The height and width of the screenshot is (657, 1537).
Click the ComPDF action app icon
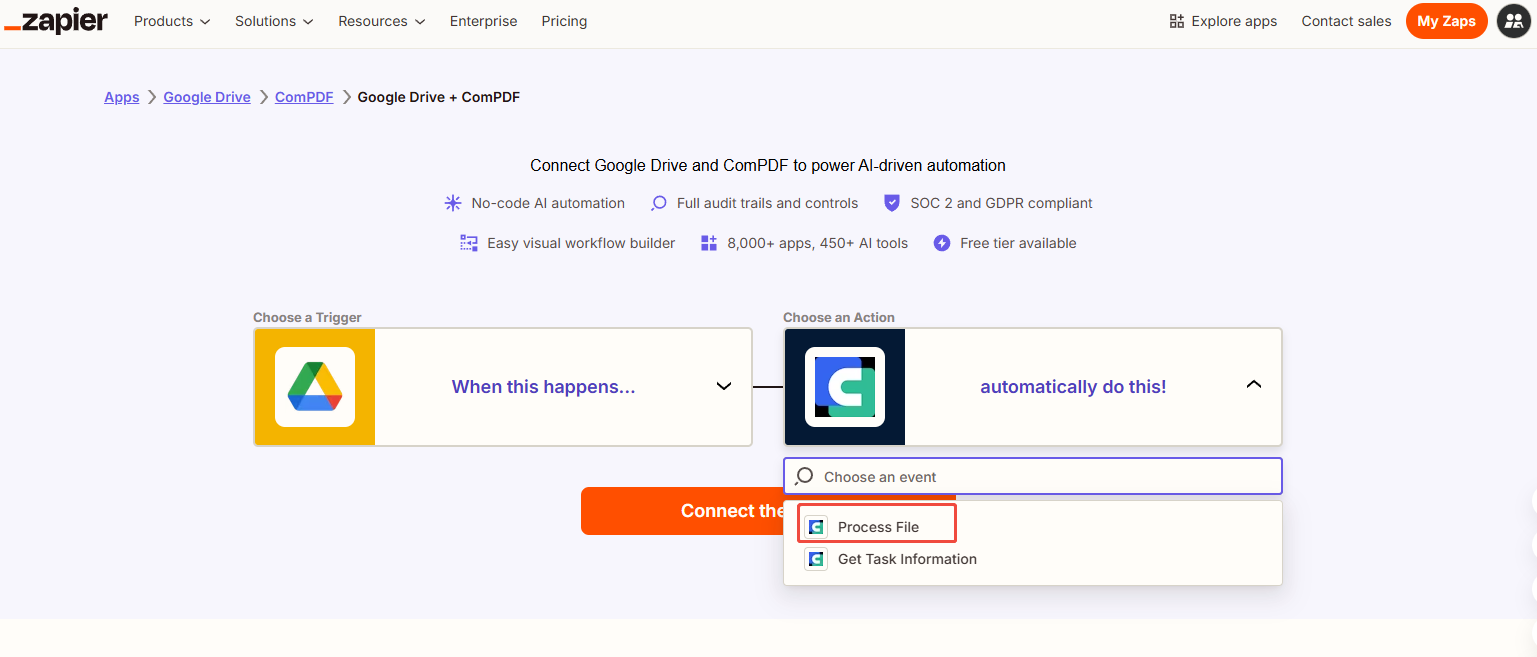(844, 387)
